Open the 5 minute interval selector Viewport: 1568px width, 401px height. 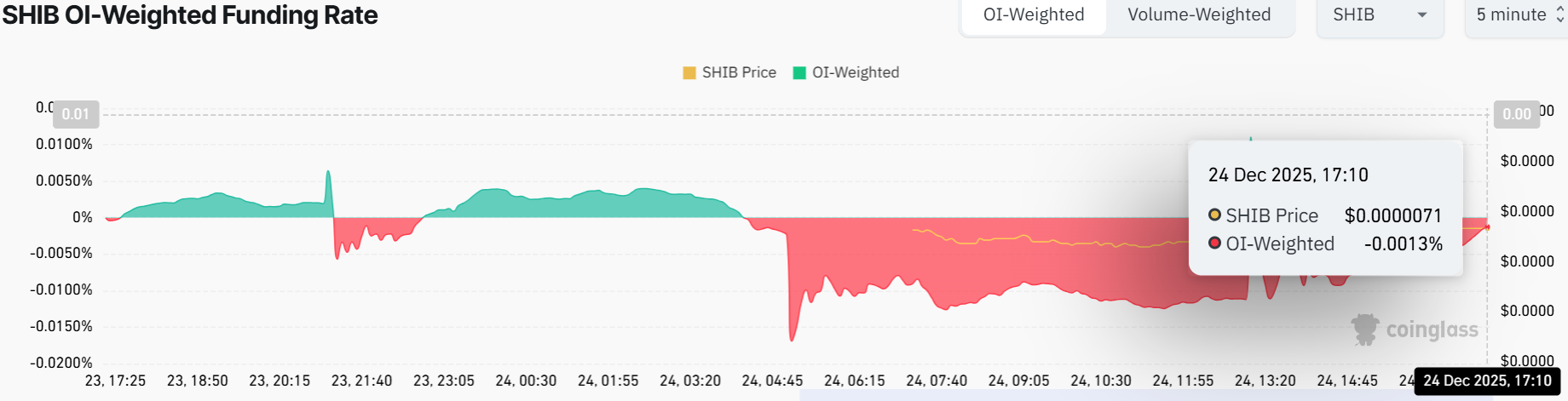1512,15
